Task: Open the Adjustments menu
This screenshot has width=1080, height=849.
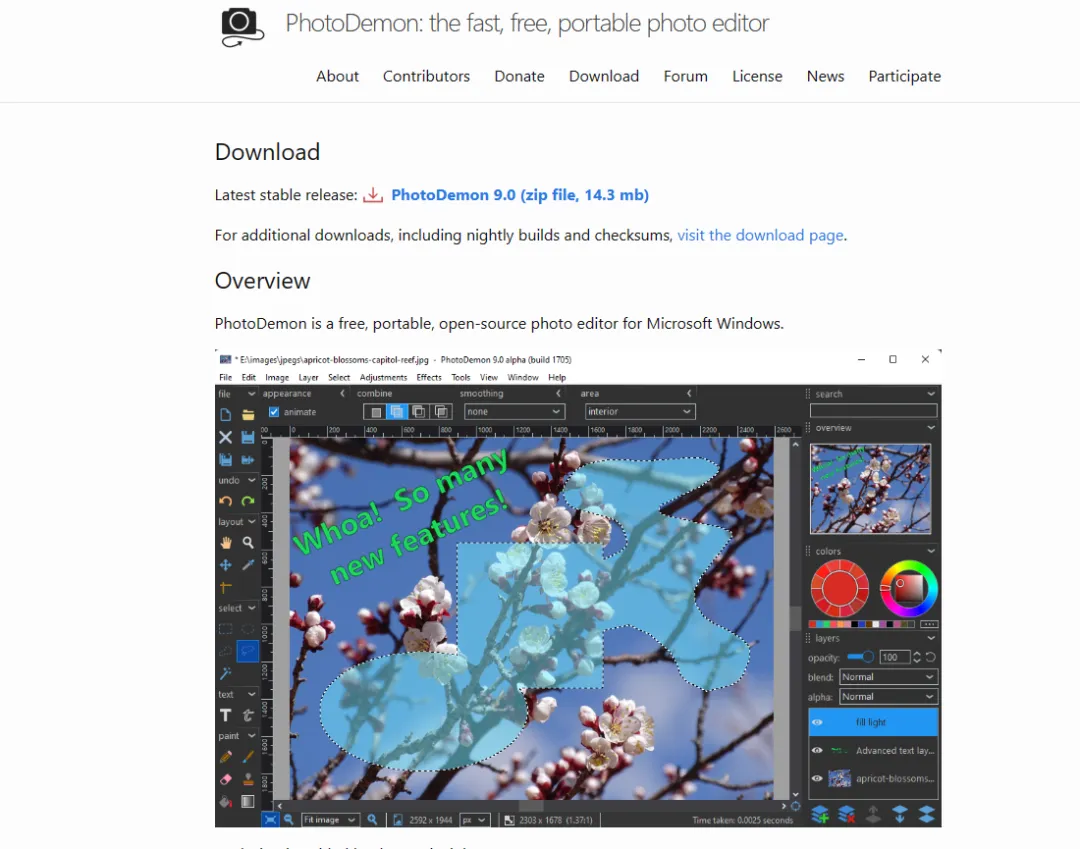Action: (383, 377)
